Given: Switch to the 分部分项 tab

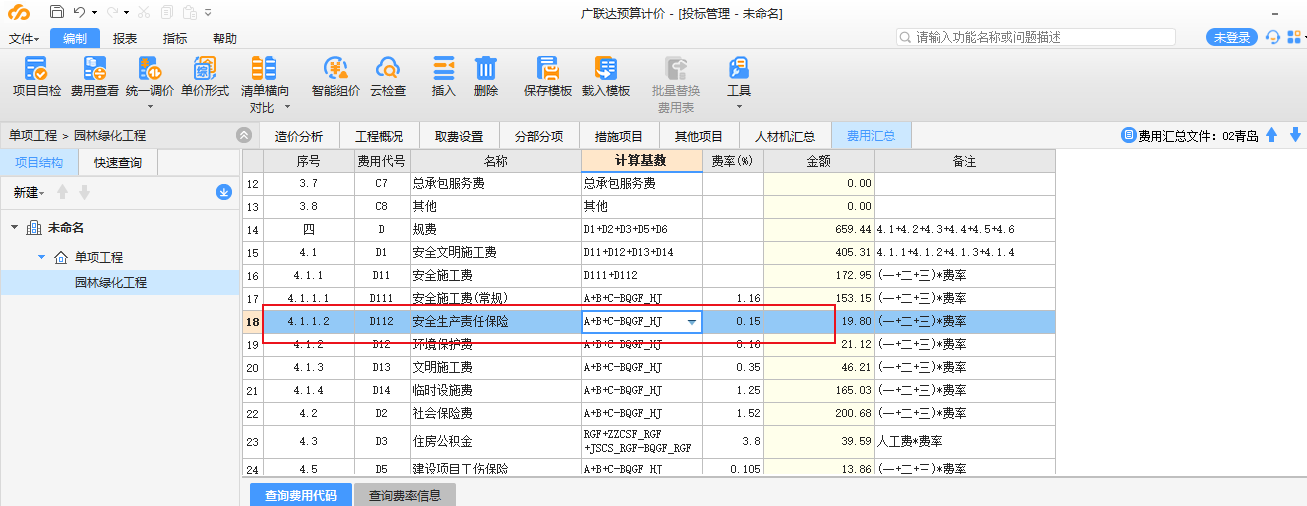Looking at the screenshot, I should pos(539,136).
